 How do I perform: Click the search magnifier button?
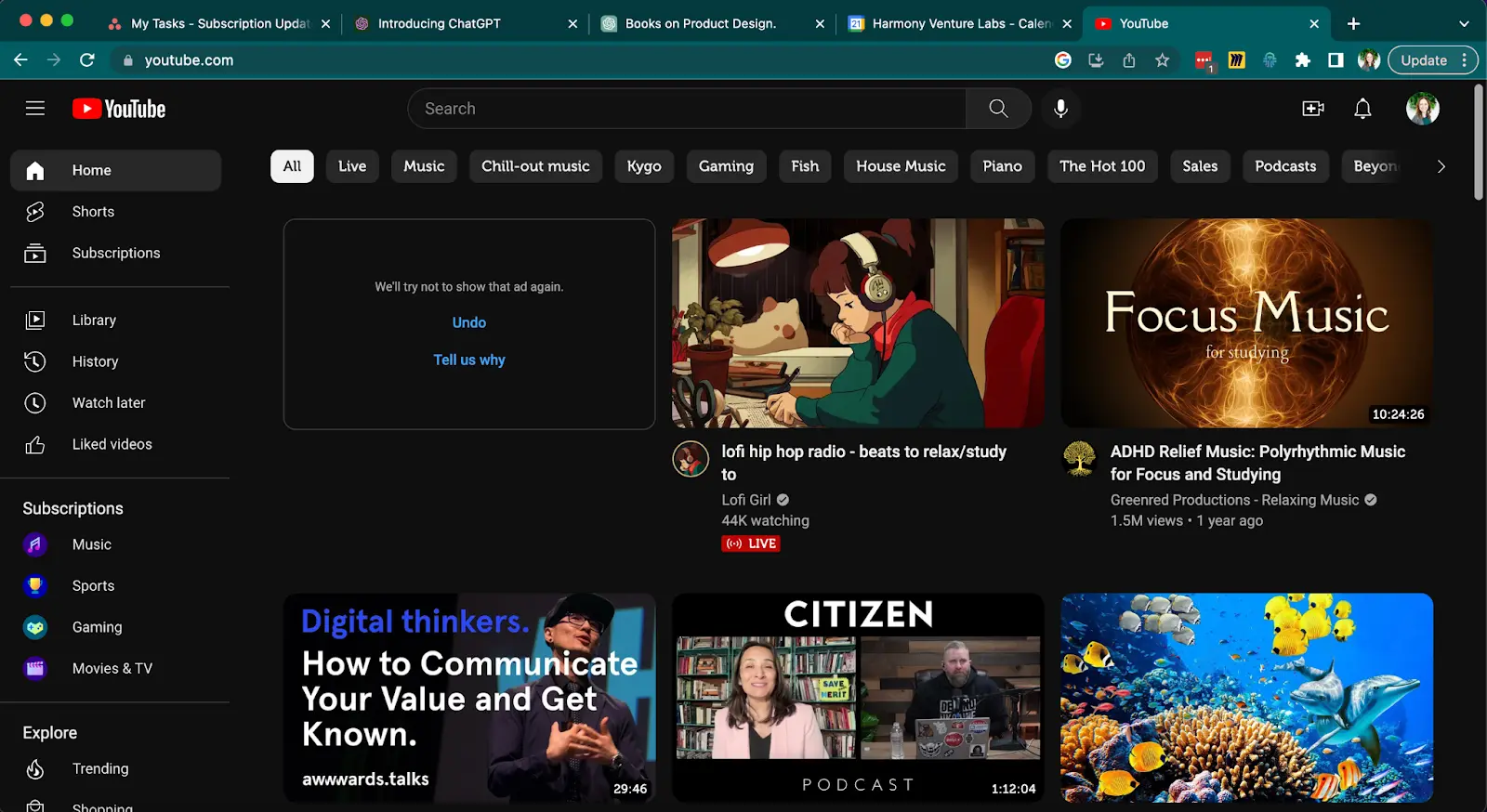[x=998, y=109]
